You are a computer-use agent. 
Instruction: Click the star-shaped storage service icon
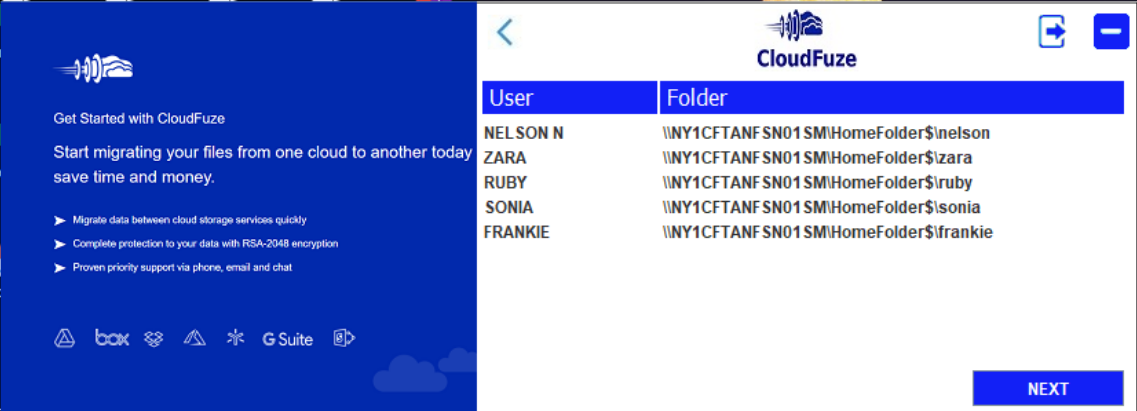pos(235,338)
